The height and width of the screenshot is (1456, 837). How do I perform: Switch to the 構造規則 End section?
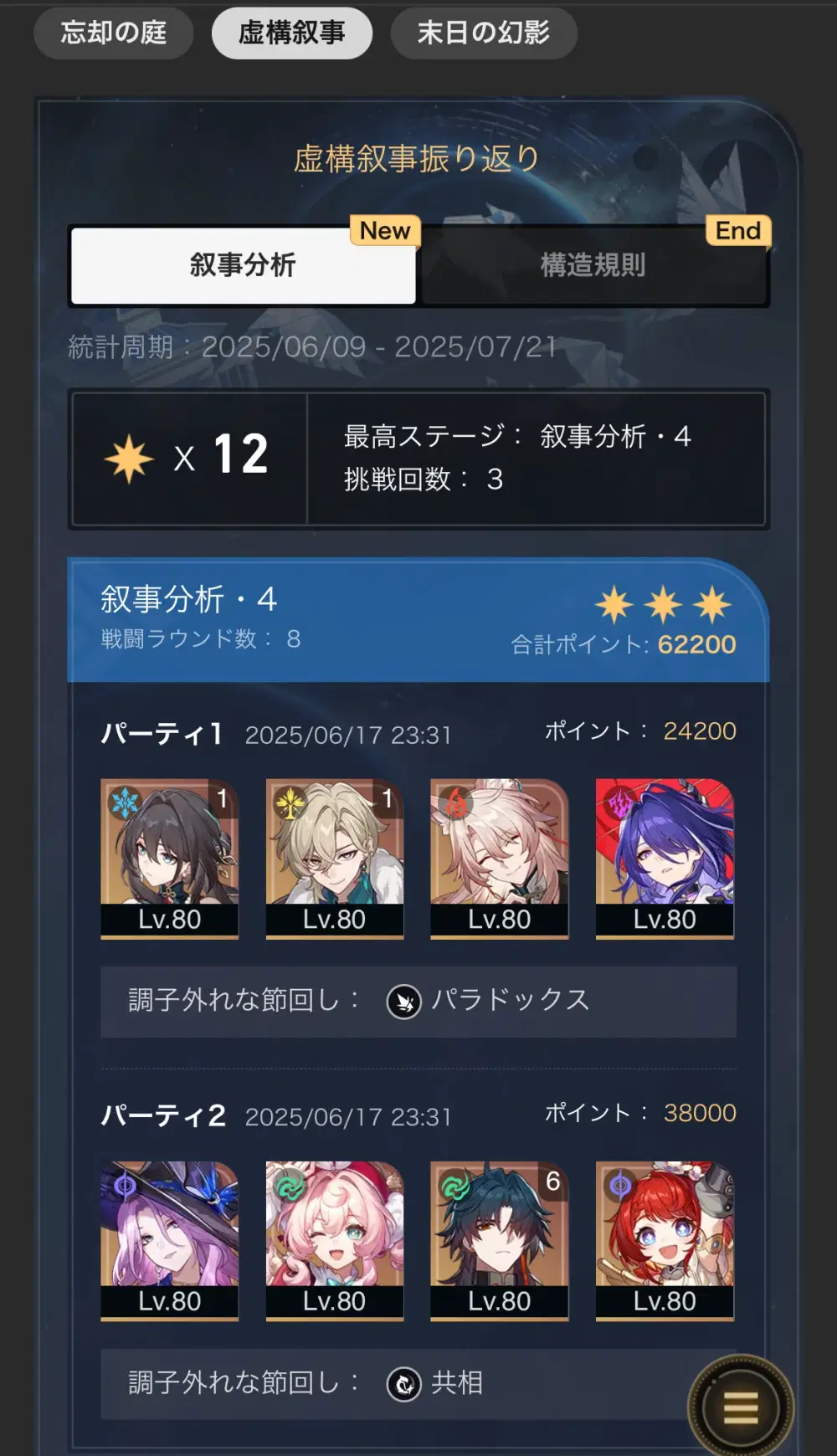593,265
